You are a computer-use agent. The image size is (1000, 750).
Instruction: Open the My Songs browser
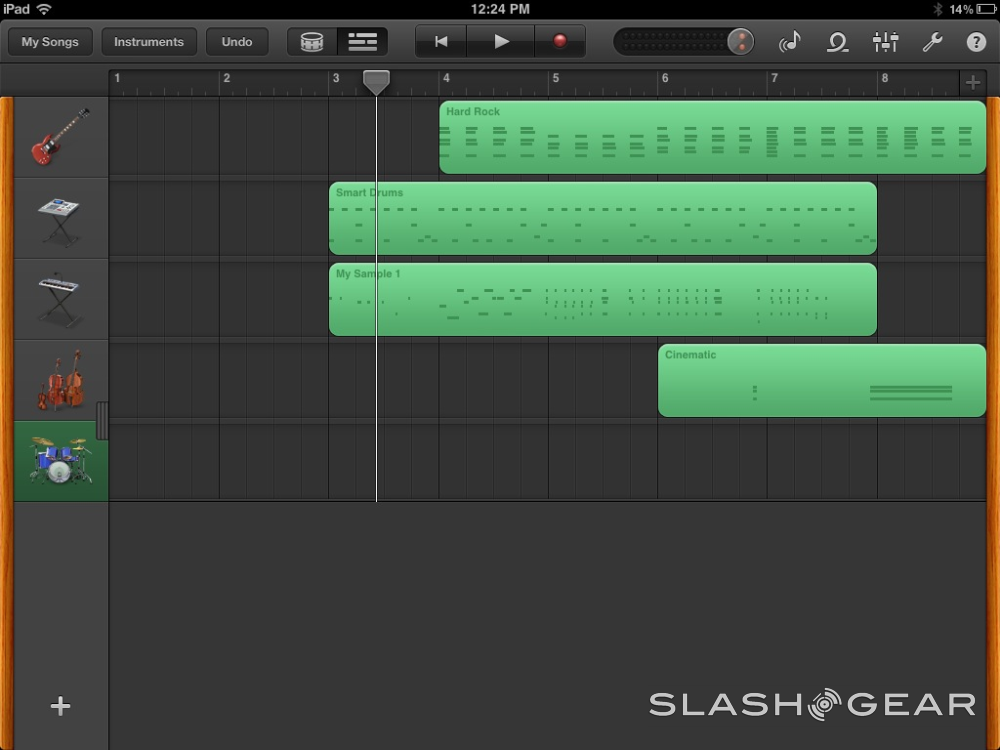tap(50, 42)
